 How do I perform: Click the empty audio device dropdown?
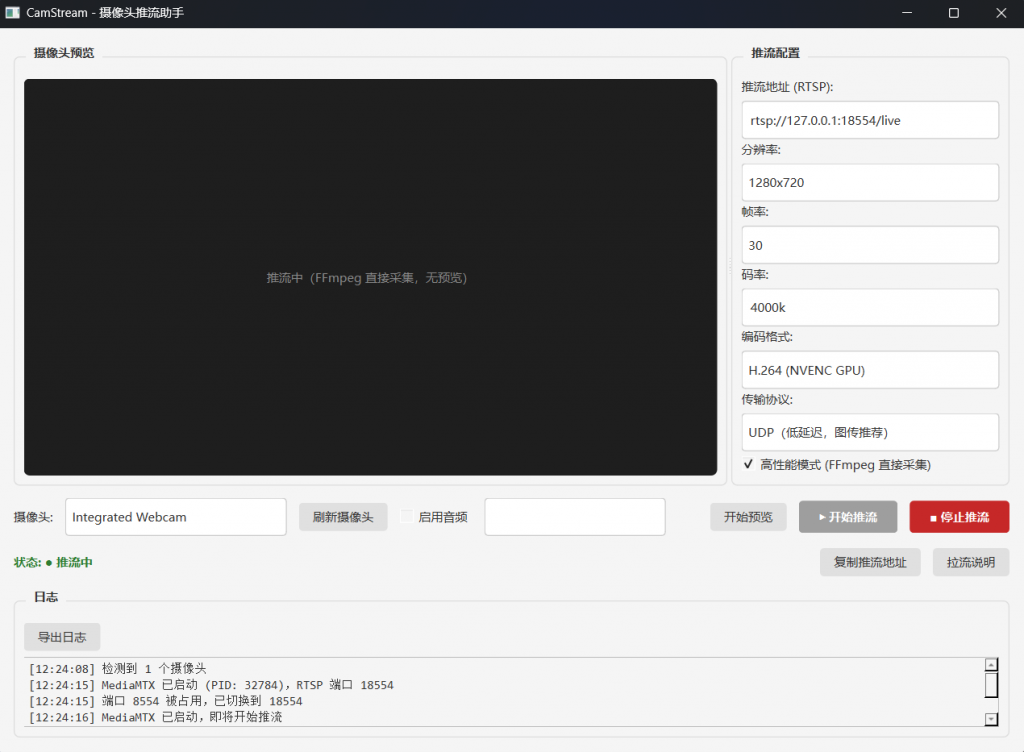click(x=574, y=517)
